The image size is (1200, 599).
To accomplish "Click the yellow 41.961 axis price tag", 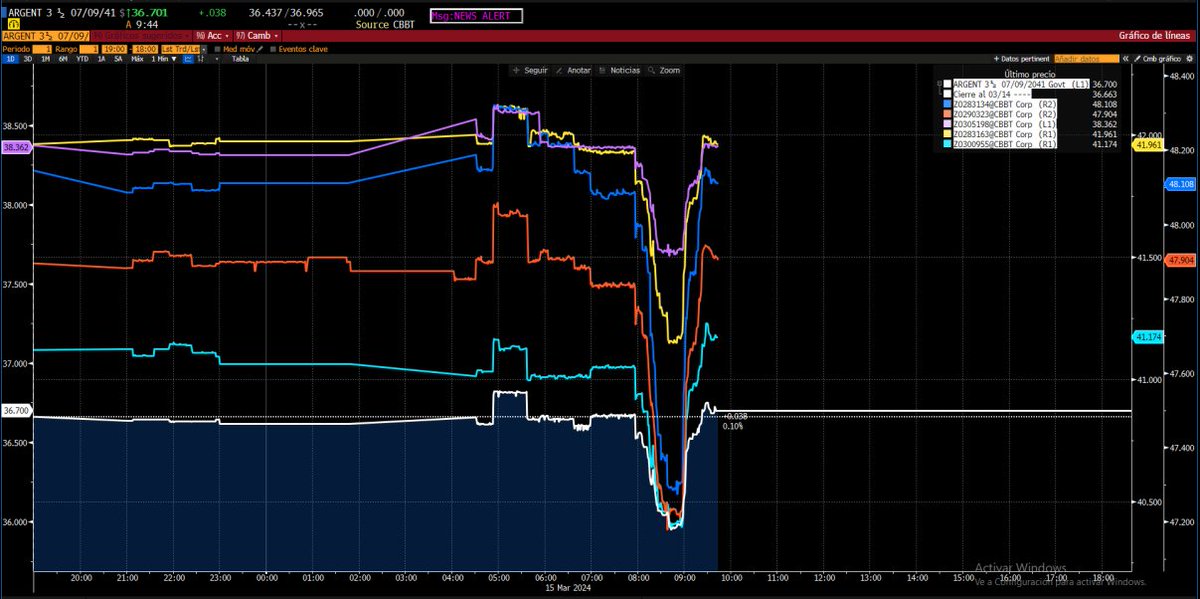I will point(1146,145).
